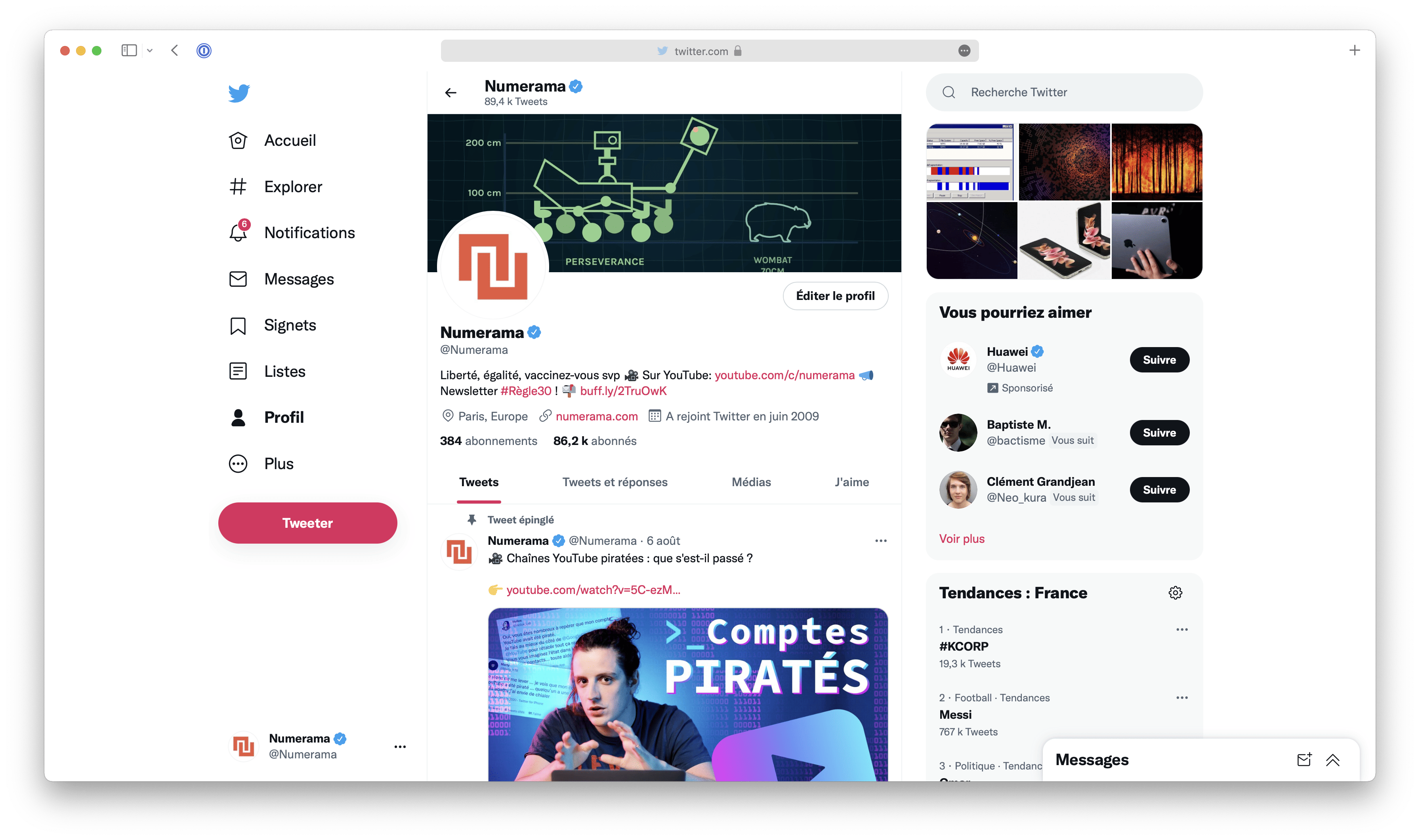
Task: Follow Baptiste M. with Suivre button
Action: 1159,432
